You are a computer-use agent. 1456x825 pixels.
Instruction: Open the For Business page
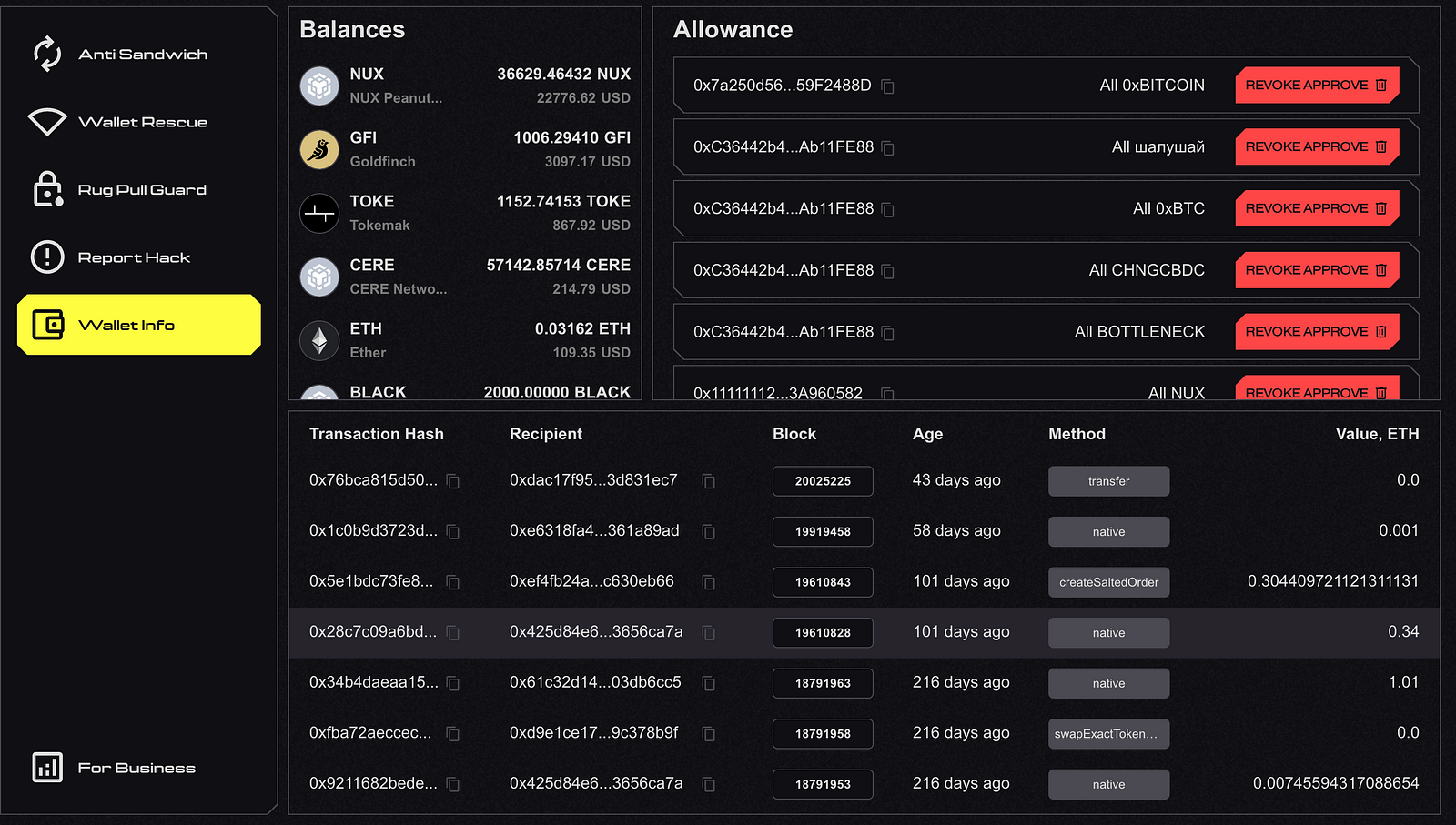point(138,768)
